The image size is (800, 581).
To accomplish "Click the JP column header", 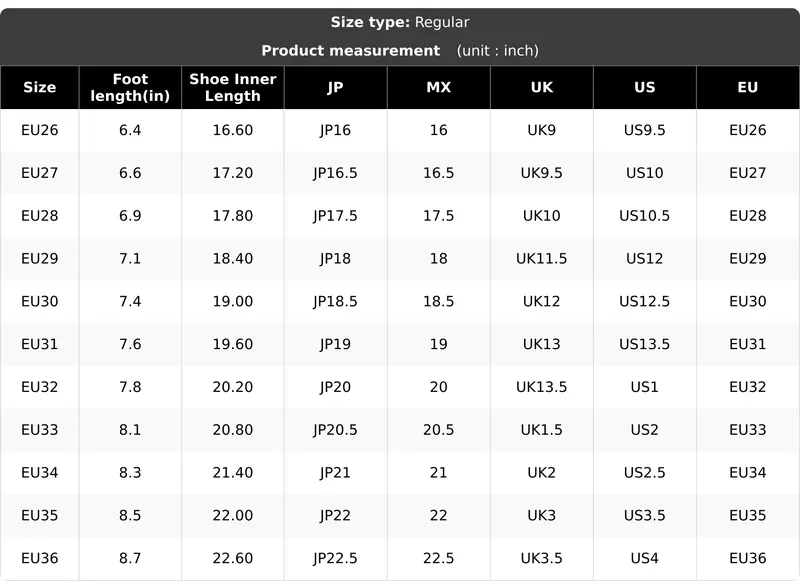I will [335, 87].
